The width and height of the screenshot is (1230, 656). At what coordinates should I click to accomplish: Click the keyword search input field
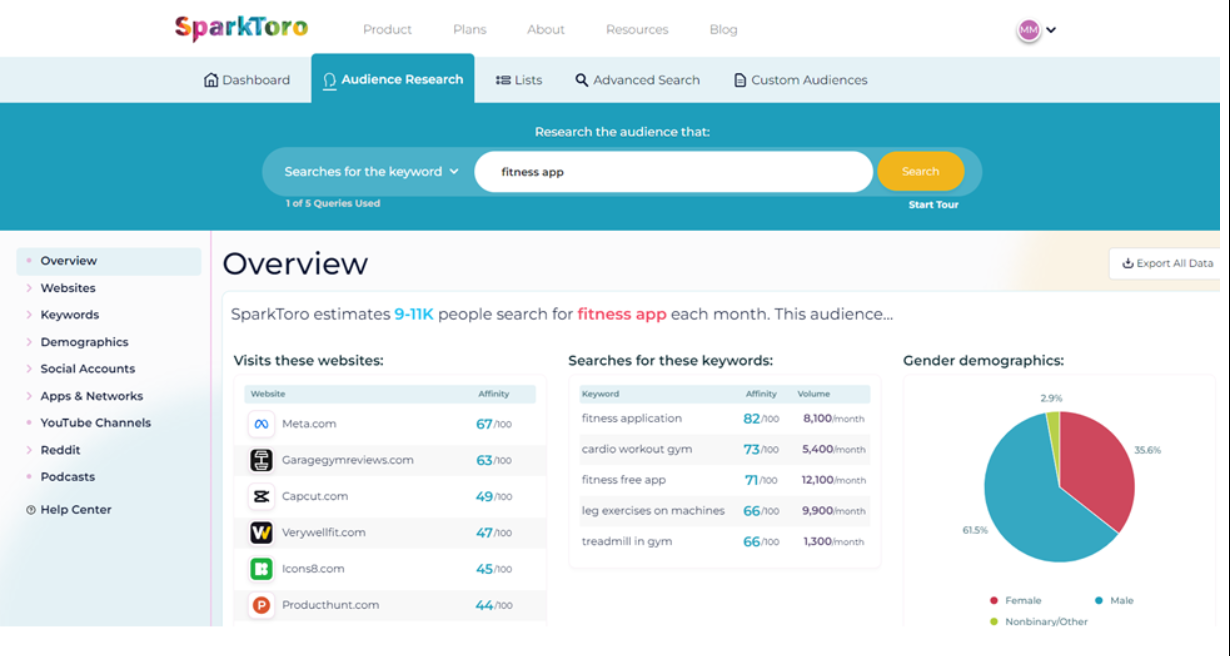pos(673,172)
